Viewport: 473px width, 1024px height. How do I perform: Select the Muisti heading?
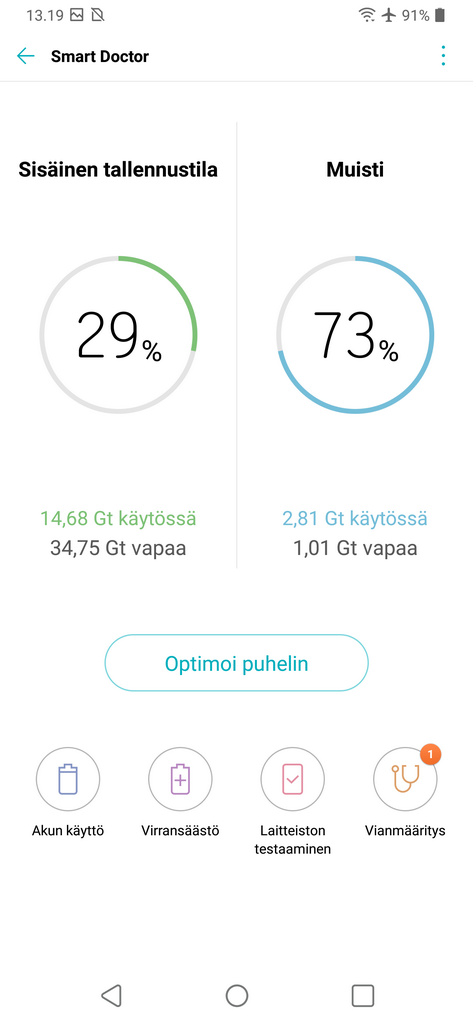355,170
